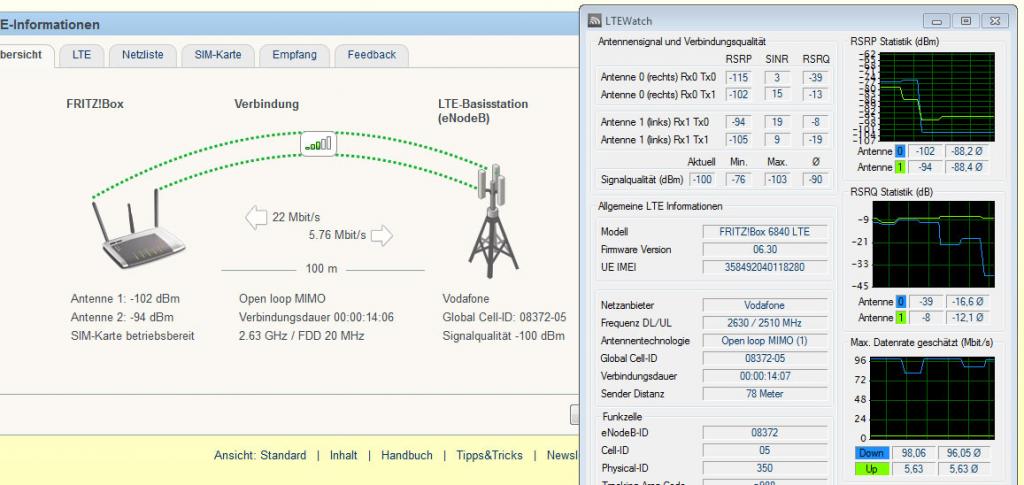Click the blue Antenne 0 RSRP swatch
The image size is (1024, 485).
pos(900,151)
